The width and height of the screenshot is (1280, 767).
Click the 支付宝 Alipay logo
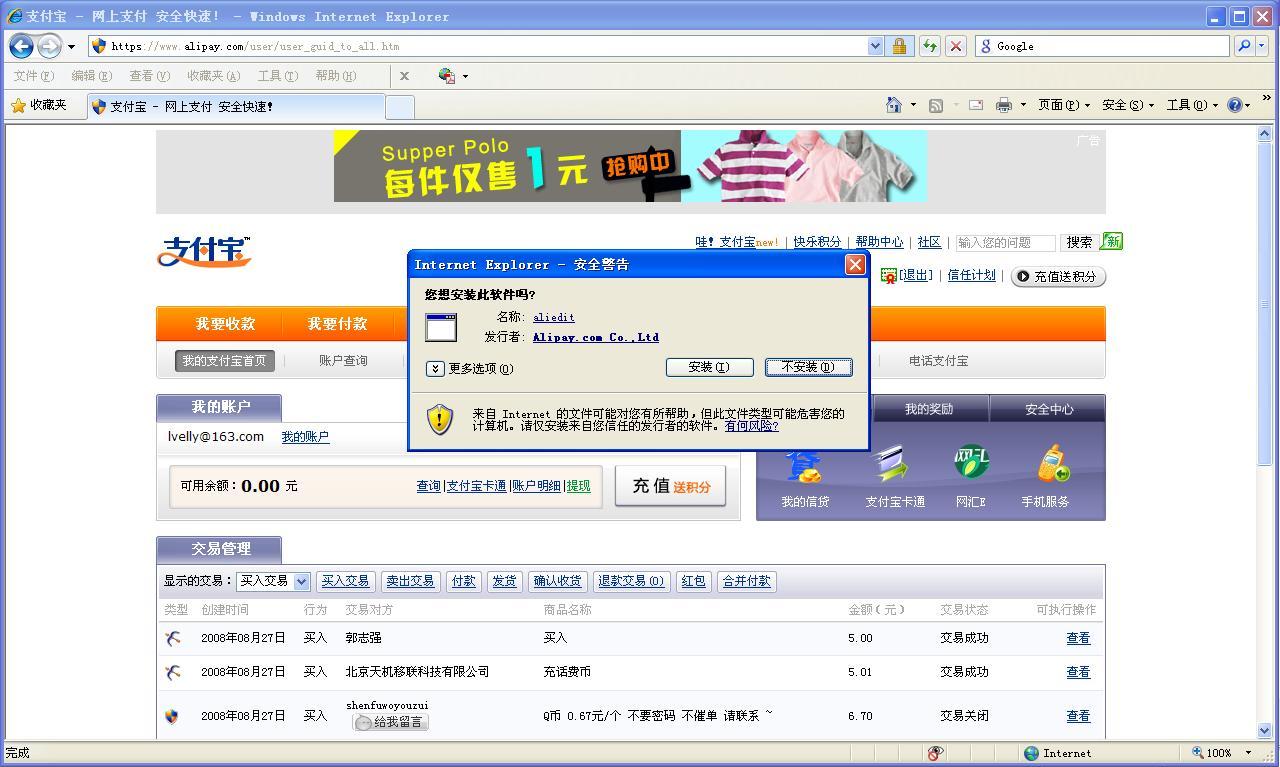click(204, 251)
